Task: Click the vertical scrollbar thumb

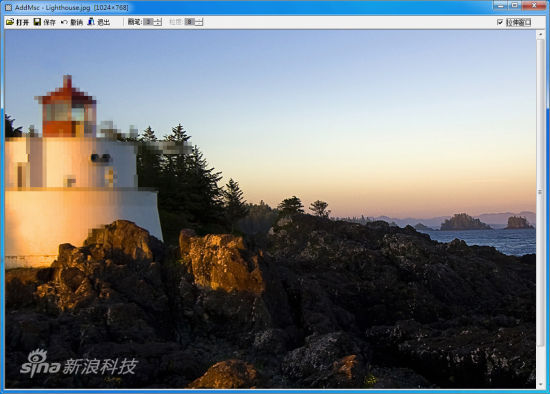Action: (540, 192)
